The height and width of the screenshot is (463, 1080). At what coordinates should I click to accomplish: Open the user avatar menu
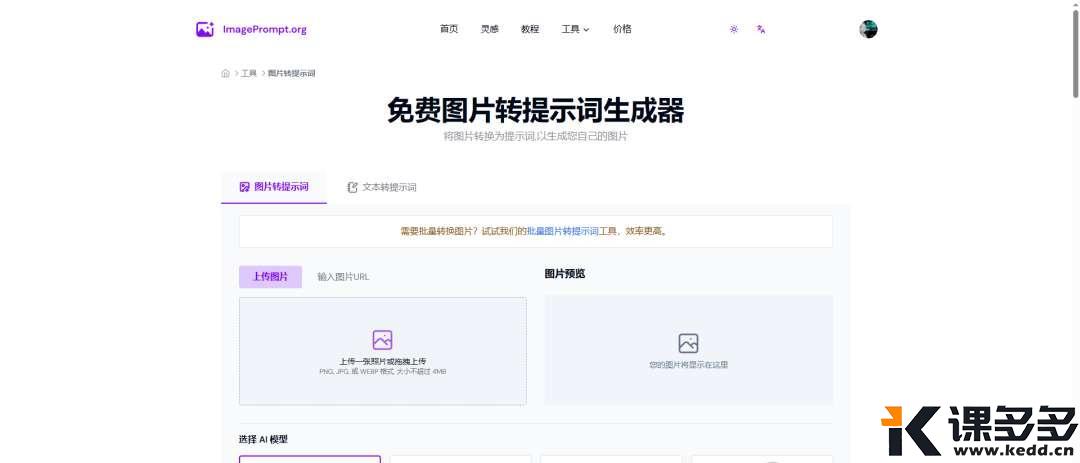tap(869, 29)
